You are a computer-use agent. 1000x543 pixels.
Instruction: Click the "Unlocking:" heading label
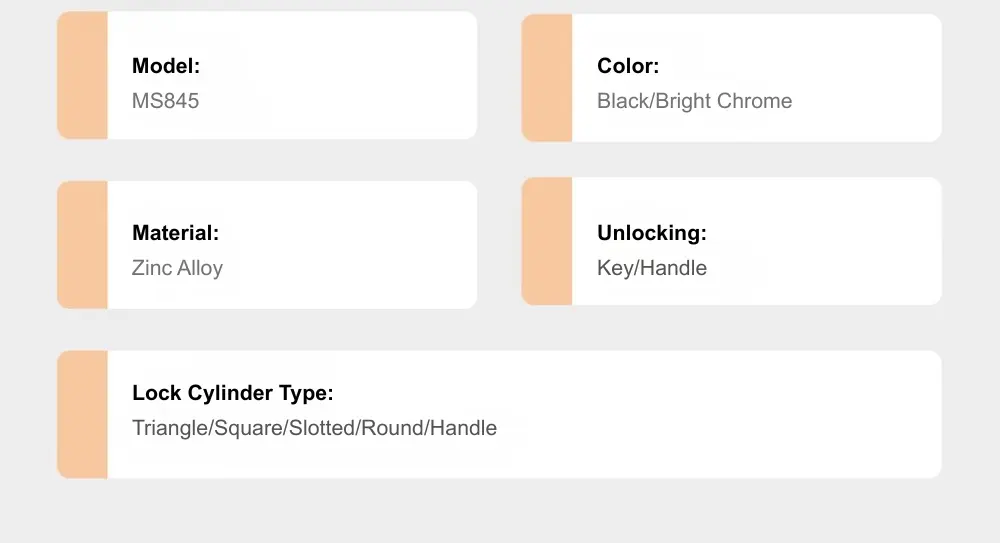[652, 233]
